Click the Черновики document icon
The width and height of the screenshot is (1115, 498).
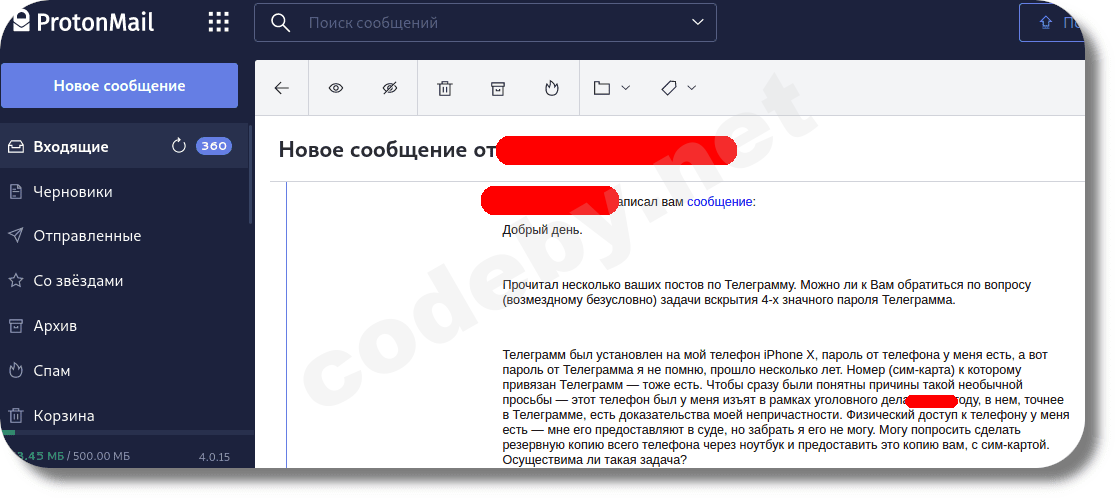point(16,191)
